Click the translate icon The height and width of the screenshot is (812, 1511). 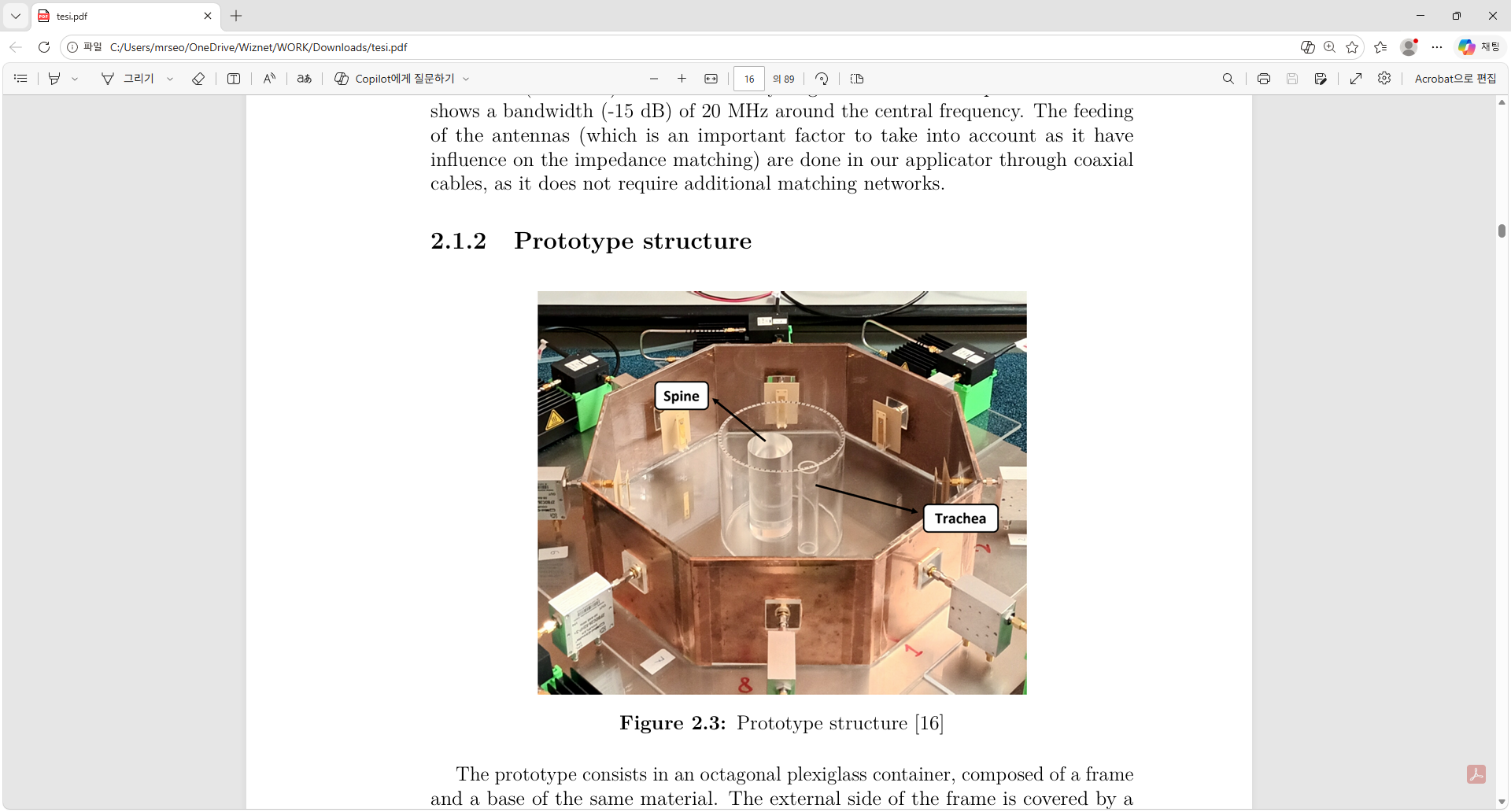pos(304,79)
